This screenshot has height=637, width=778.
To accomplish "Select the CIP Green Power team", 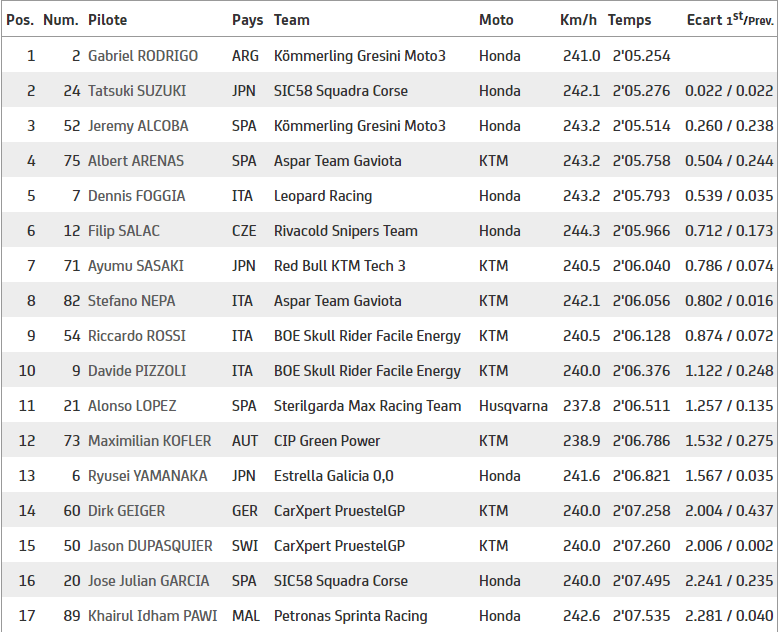I will coord(328,441).
